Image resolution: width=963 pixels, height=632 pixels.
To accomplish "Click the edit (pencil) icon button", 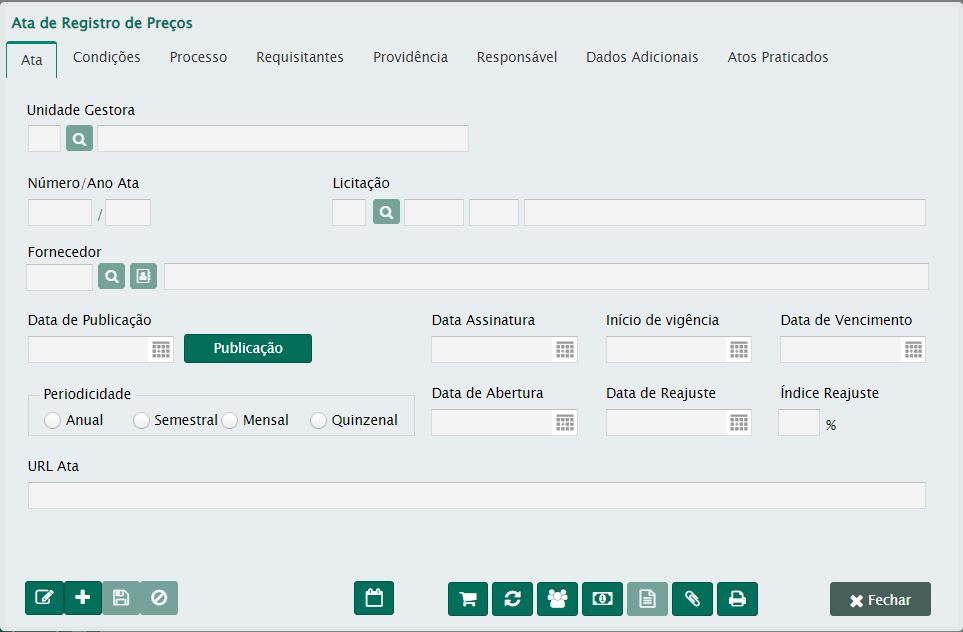I will (44, 598).
